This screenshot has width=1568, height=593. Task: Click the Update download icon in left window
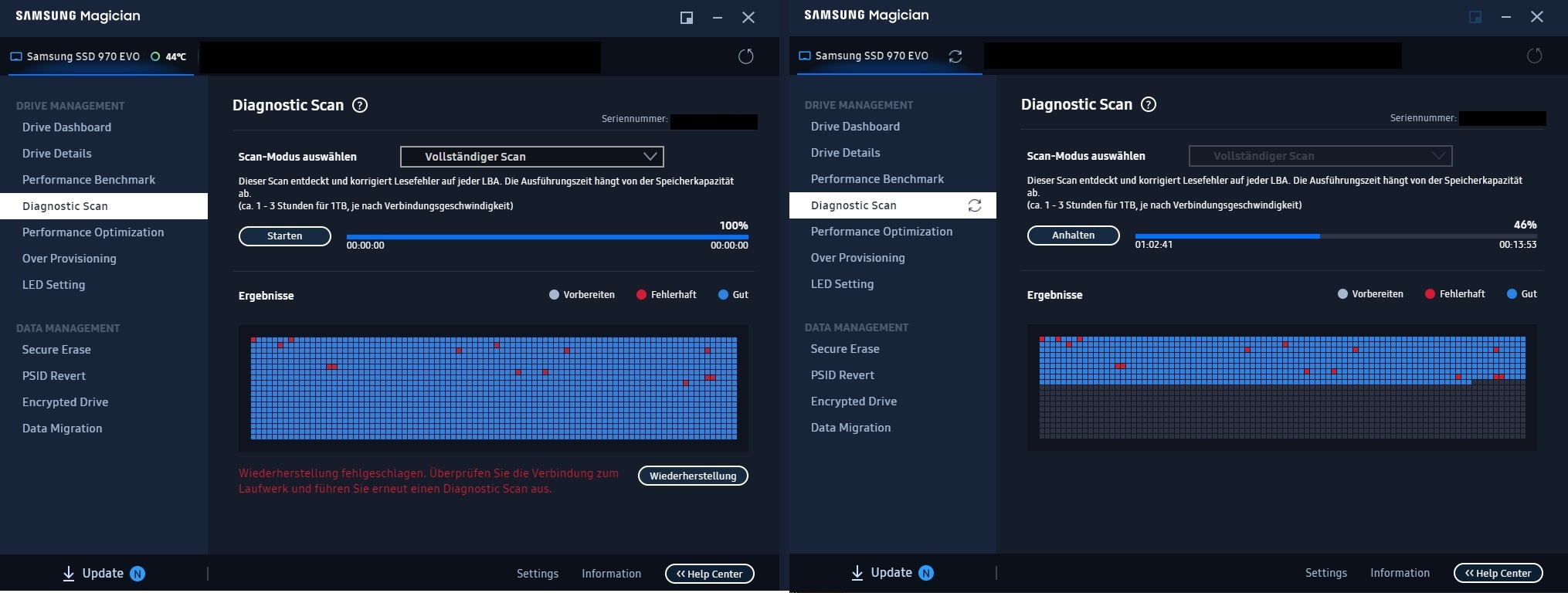pyautogui.click(x=69, y=573)
